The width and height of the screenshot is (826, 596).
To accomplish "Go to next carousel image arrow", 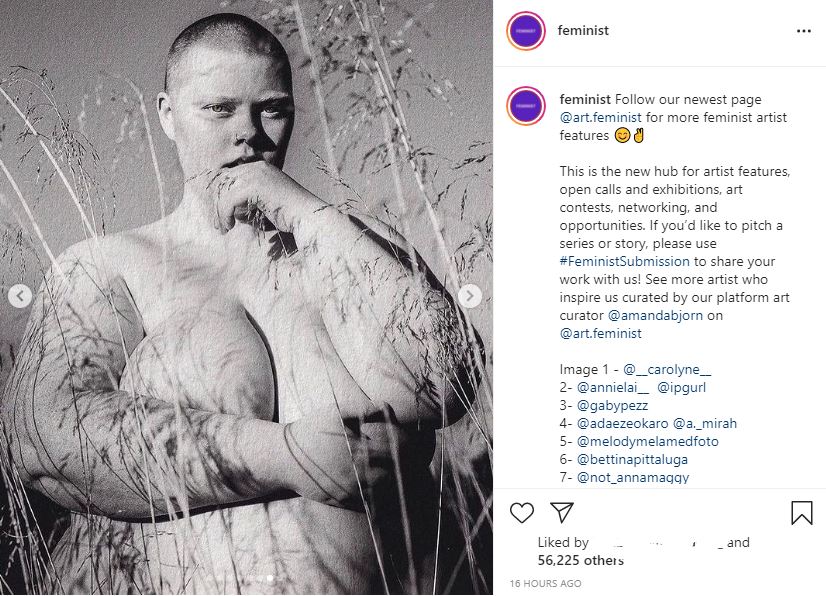I will 469,296.
